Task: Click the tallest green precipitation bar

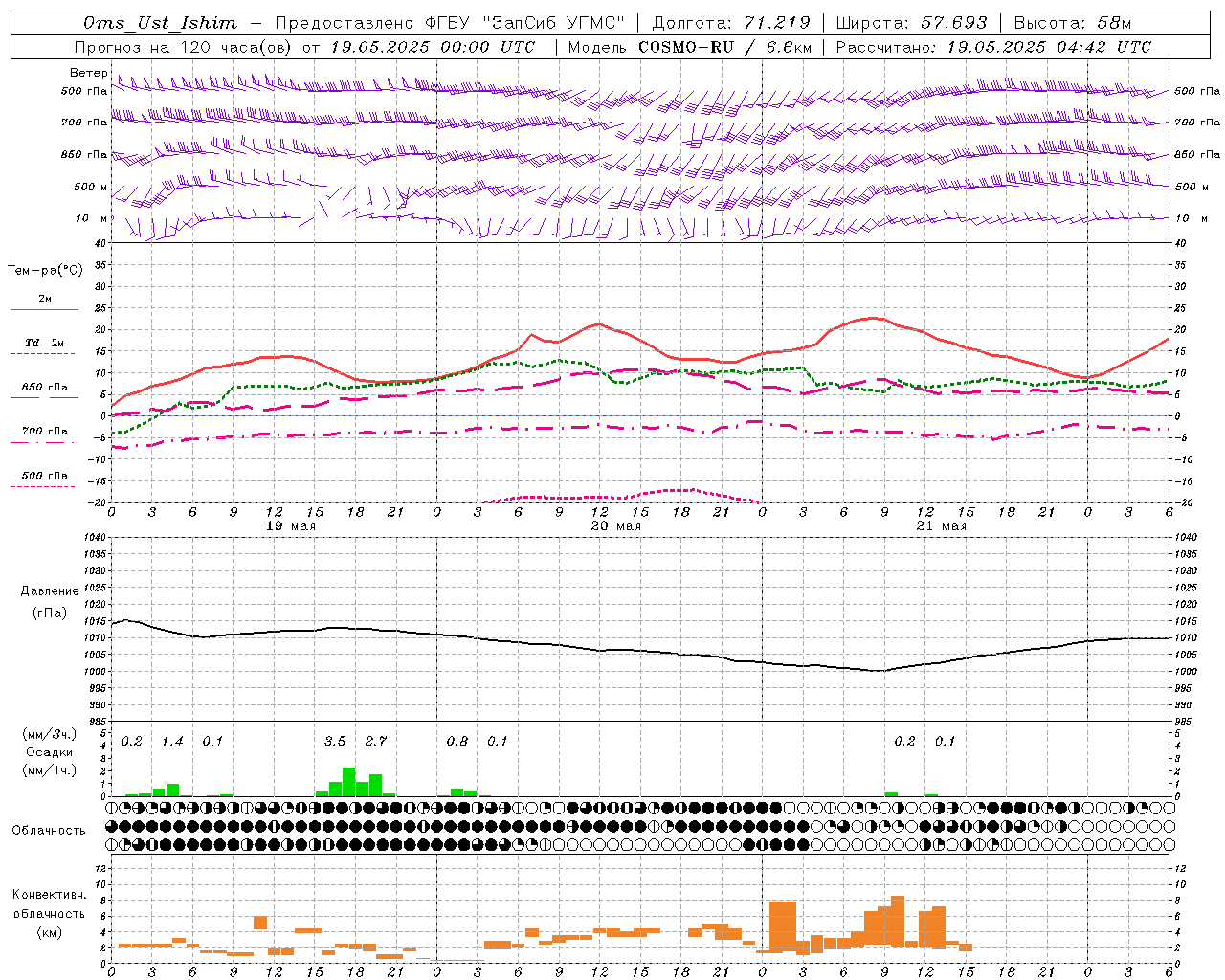Action: (x=349, y=782)
